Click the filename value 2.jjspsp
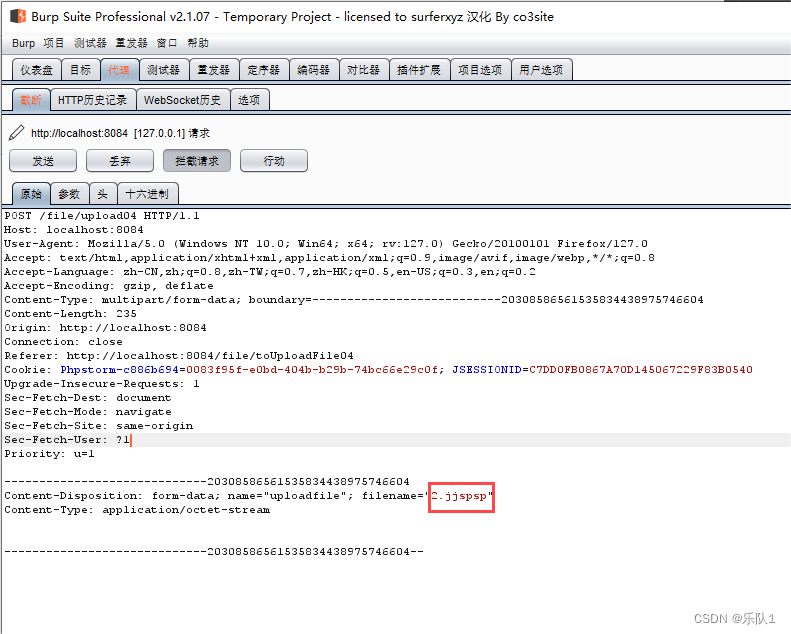This screenshot has height=634, width=791. pyautogui.click(x=459, y=496)
